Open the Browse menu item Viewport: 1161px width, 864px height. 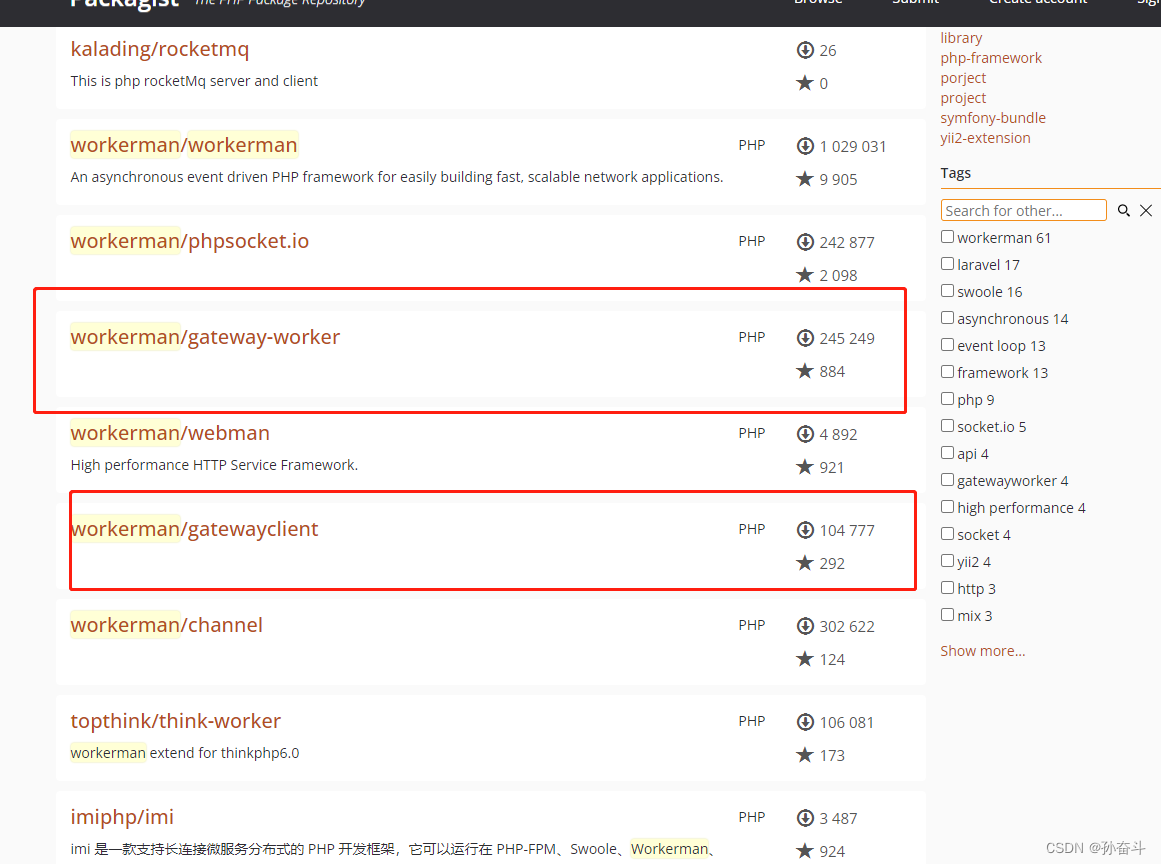818,3
